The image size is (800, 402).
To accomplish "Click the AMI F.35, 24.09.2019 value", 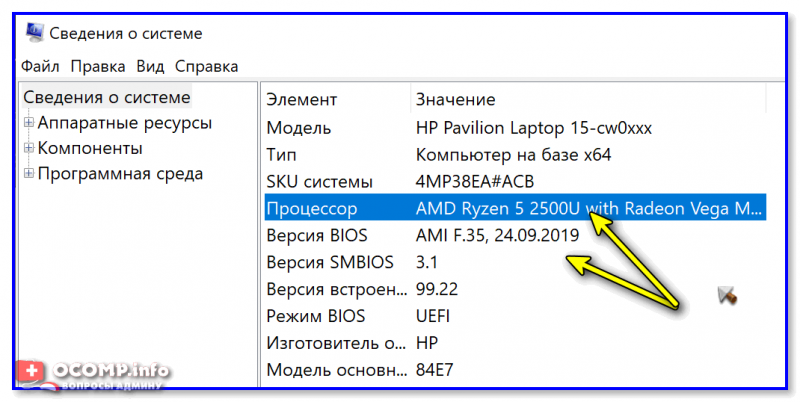I will (497, 236).
